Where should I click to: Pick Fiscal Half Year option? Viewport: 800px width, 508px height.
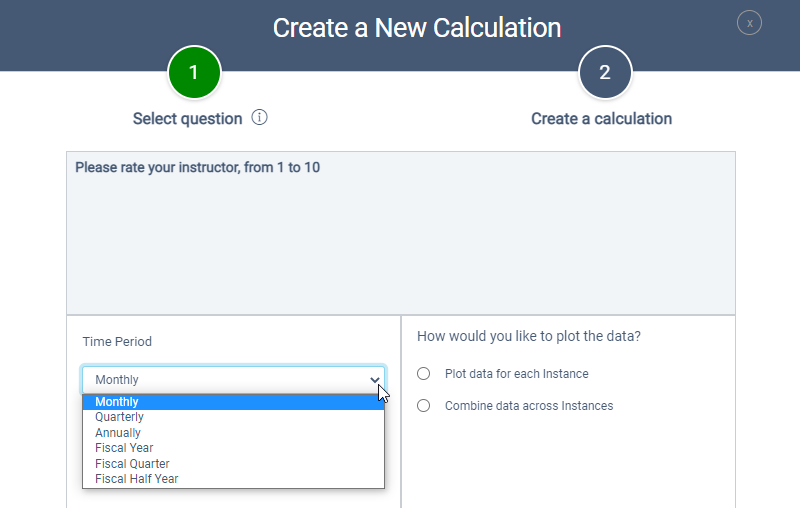click(137, 479)
